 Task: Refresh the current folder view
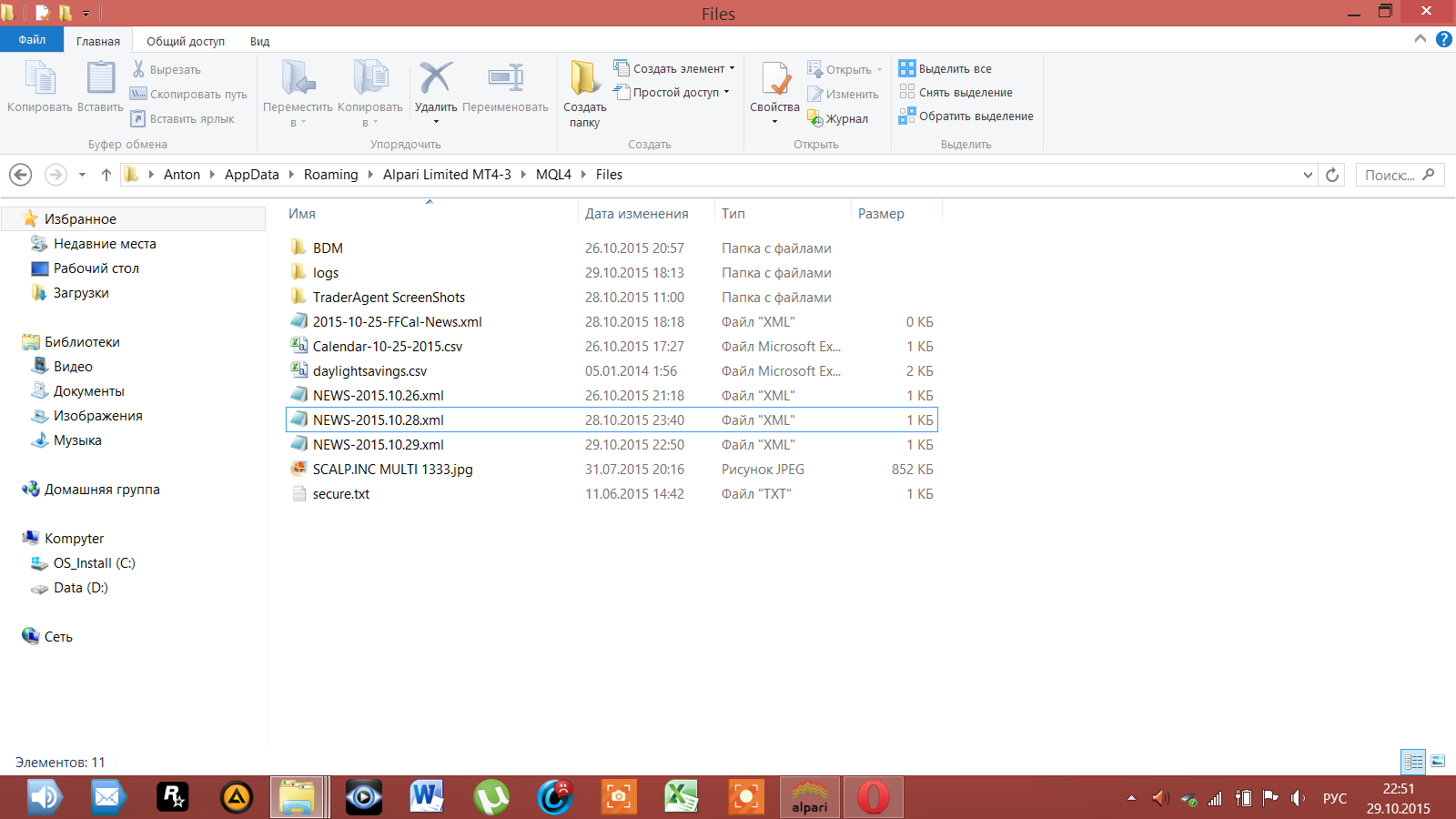(1332, 175)
